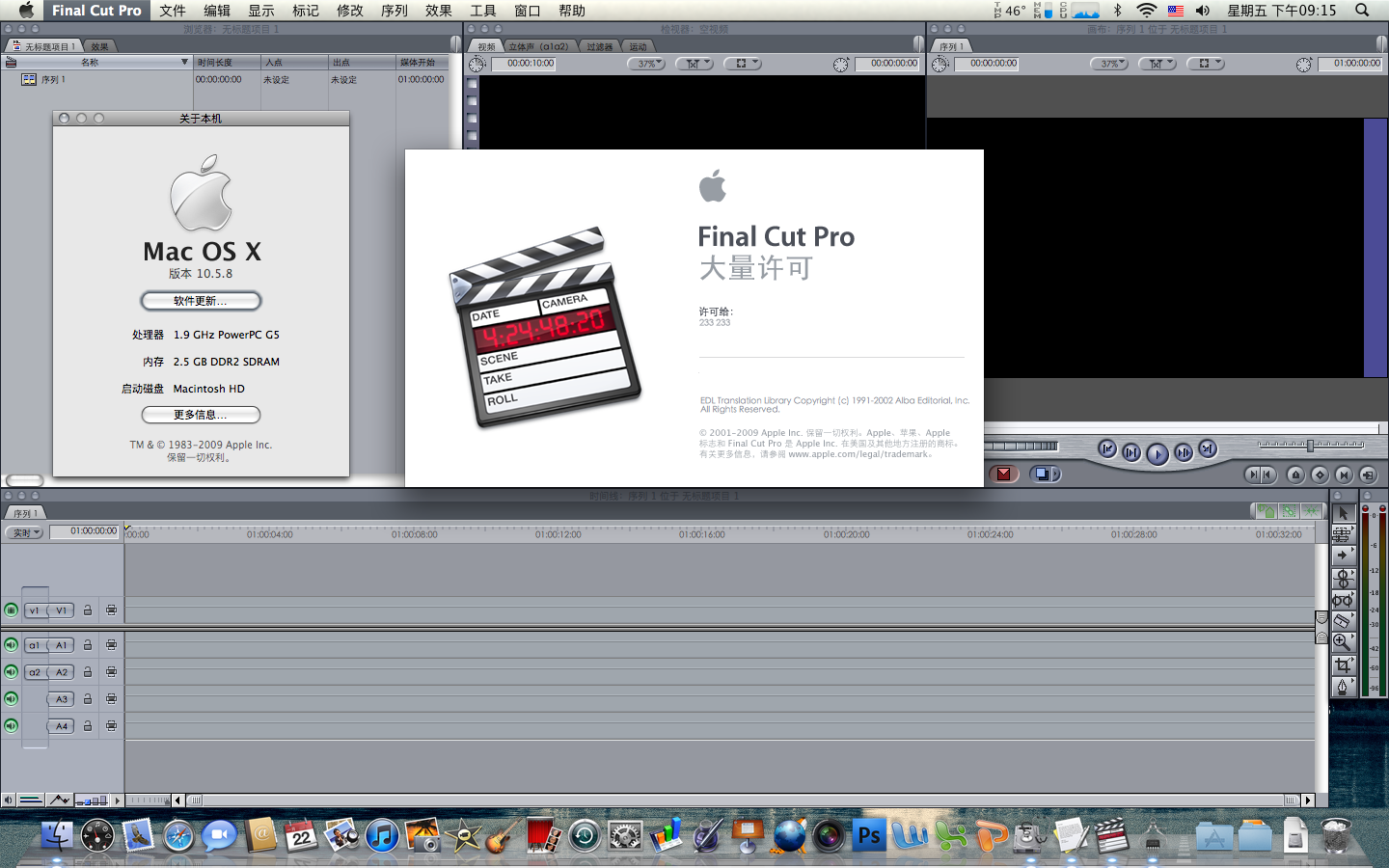The height and width of the screenshot is (868, 1389).
Task: Open the 实时 (RT) dropdown in Timeline
Action: tap(24, 532)
